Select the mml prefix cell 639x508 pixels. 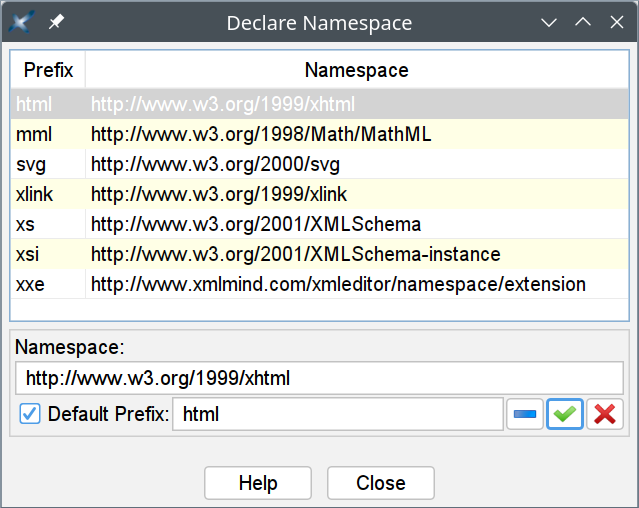[48, 134]
